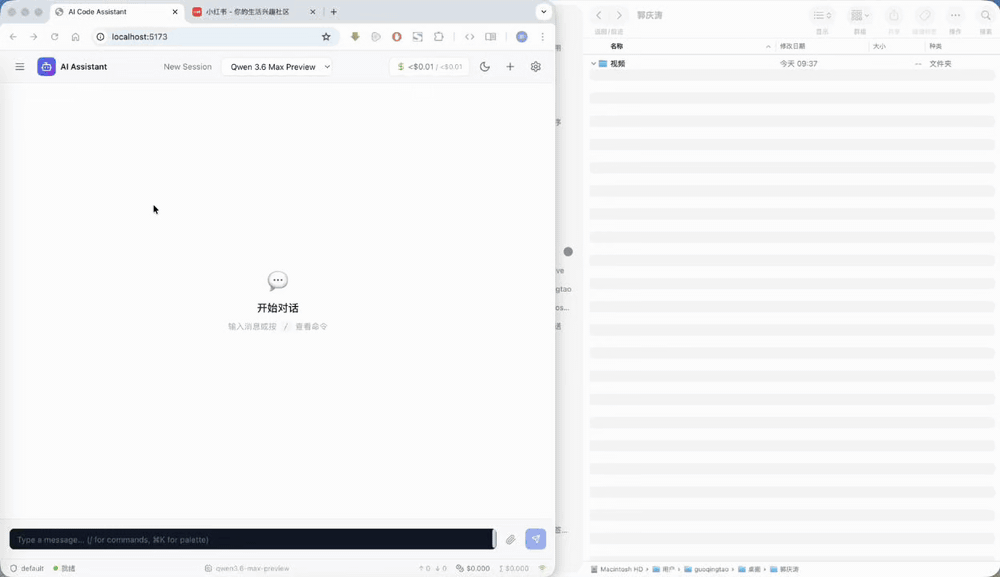Go back in Finder window
This screenshot has width=1000, height=577.
[598, 15]
